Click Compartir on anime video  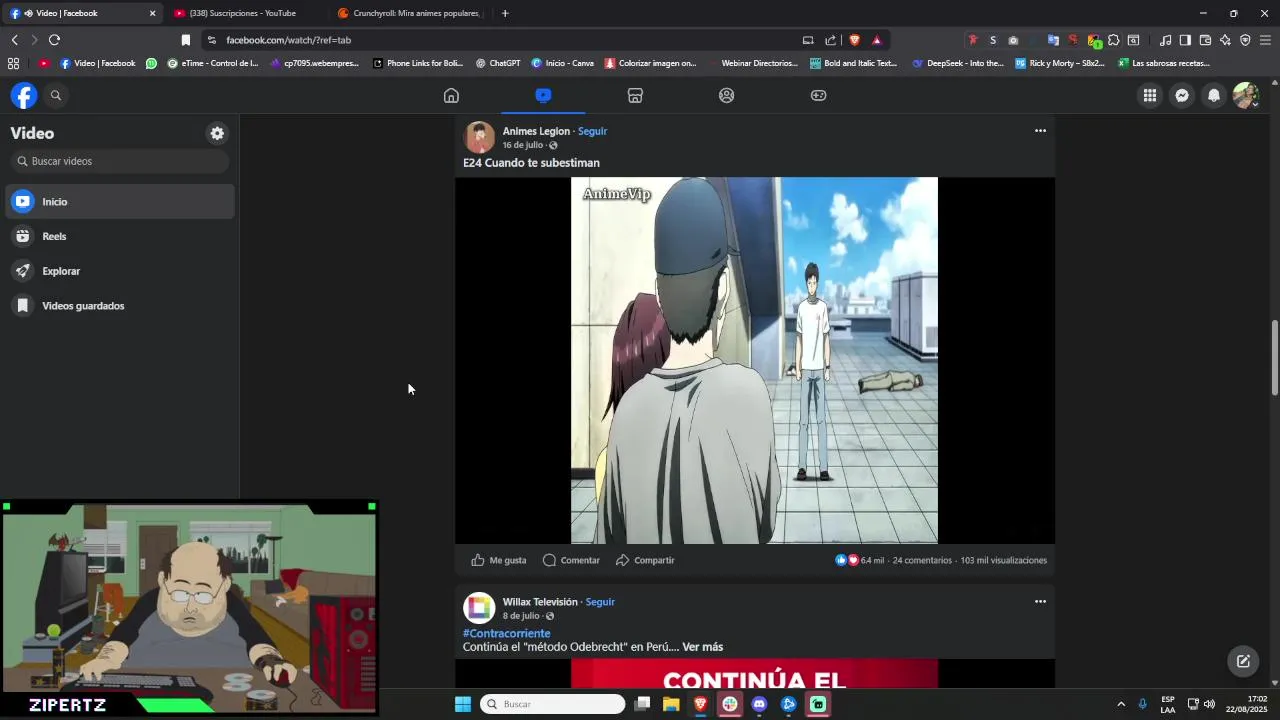coord(645,560)
